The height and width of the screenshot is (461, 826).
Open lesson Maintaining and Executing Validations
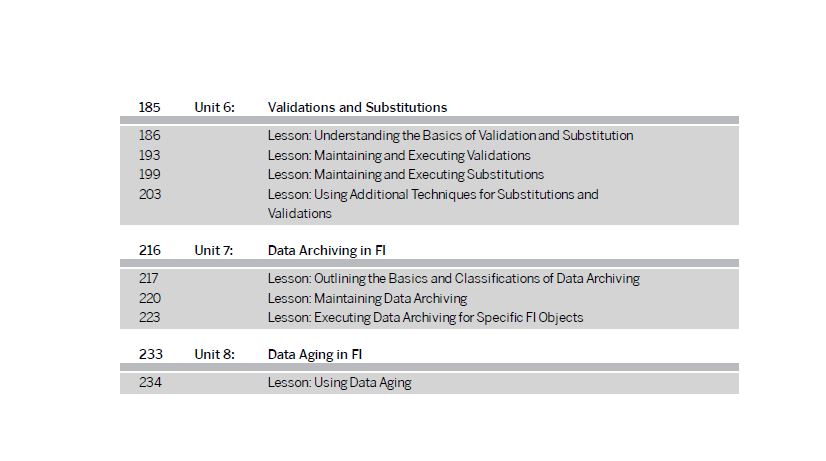[399, 155]
